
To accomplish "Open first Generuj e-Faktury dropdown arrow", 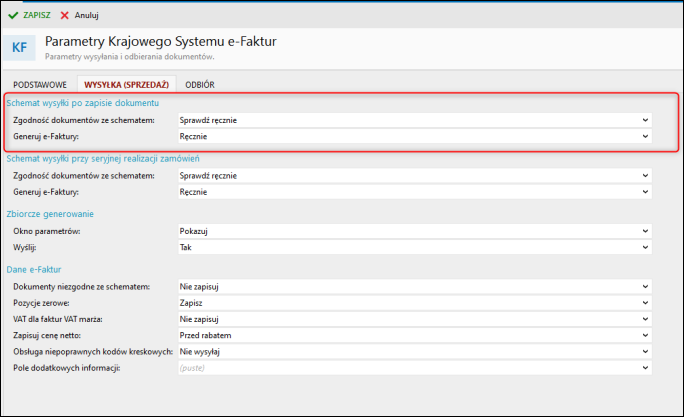I will coord(645,136).
